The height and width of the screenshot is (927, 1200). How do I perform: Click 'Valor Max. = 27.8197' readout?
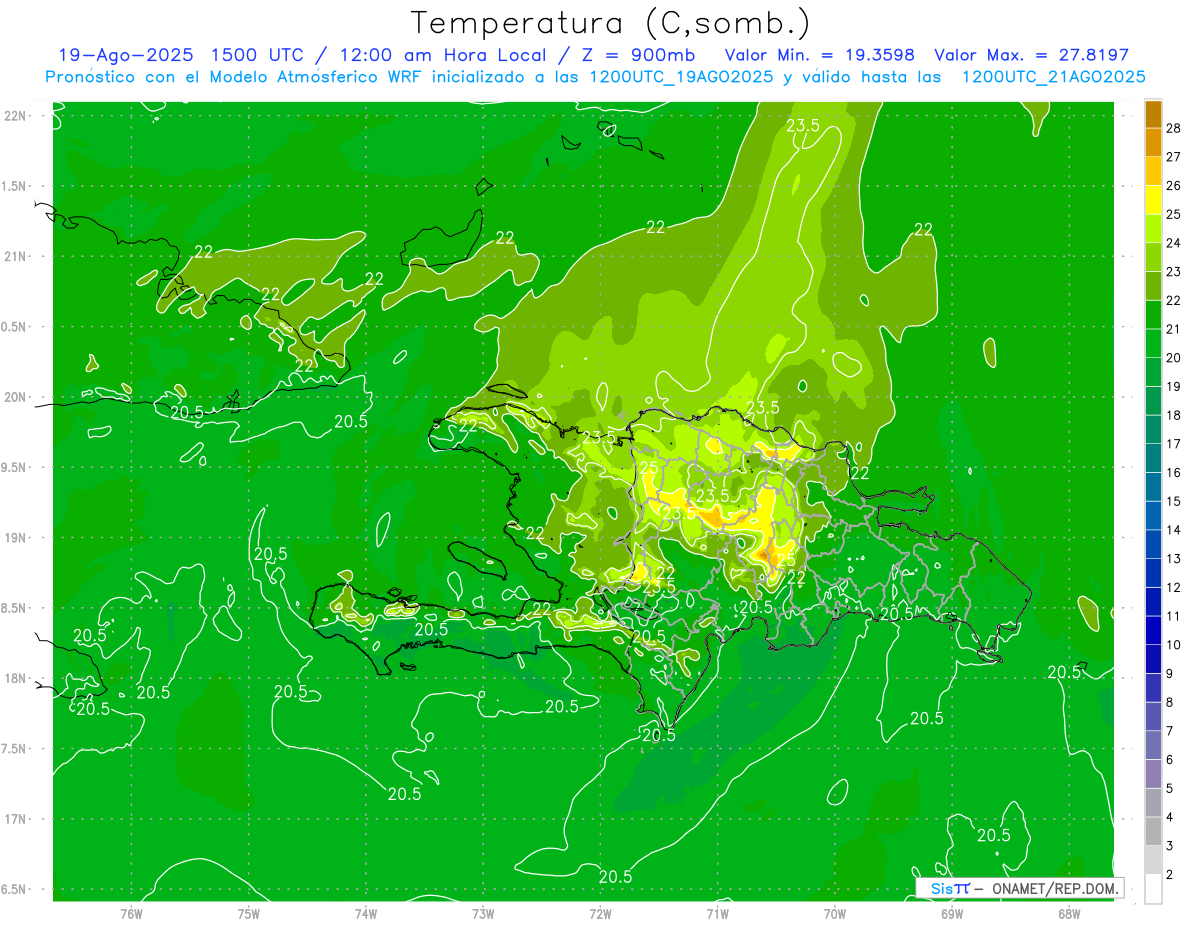coord(1031,56)
